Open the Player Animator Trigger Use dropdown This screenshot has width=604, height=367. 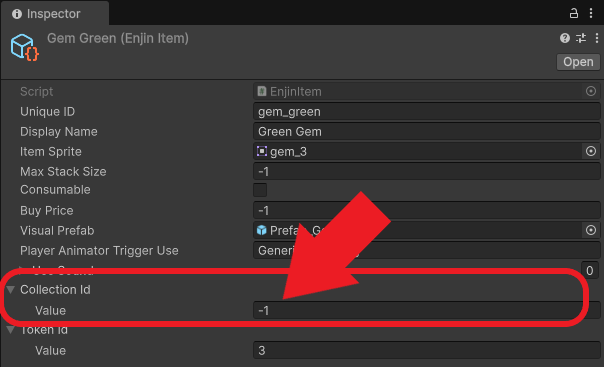click(x=426, y=251)
